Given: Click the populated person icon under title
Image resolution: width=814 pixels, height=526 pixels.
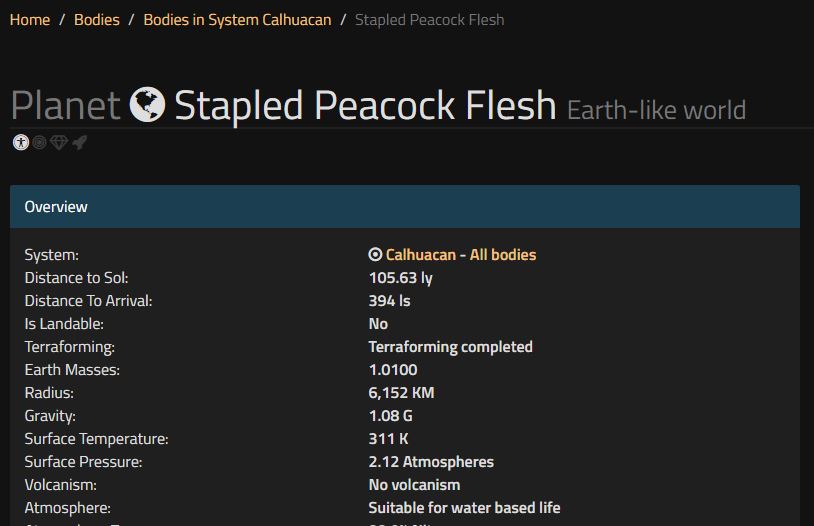Looking at the screenshot, I should click(x=21, y=142).
